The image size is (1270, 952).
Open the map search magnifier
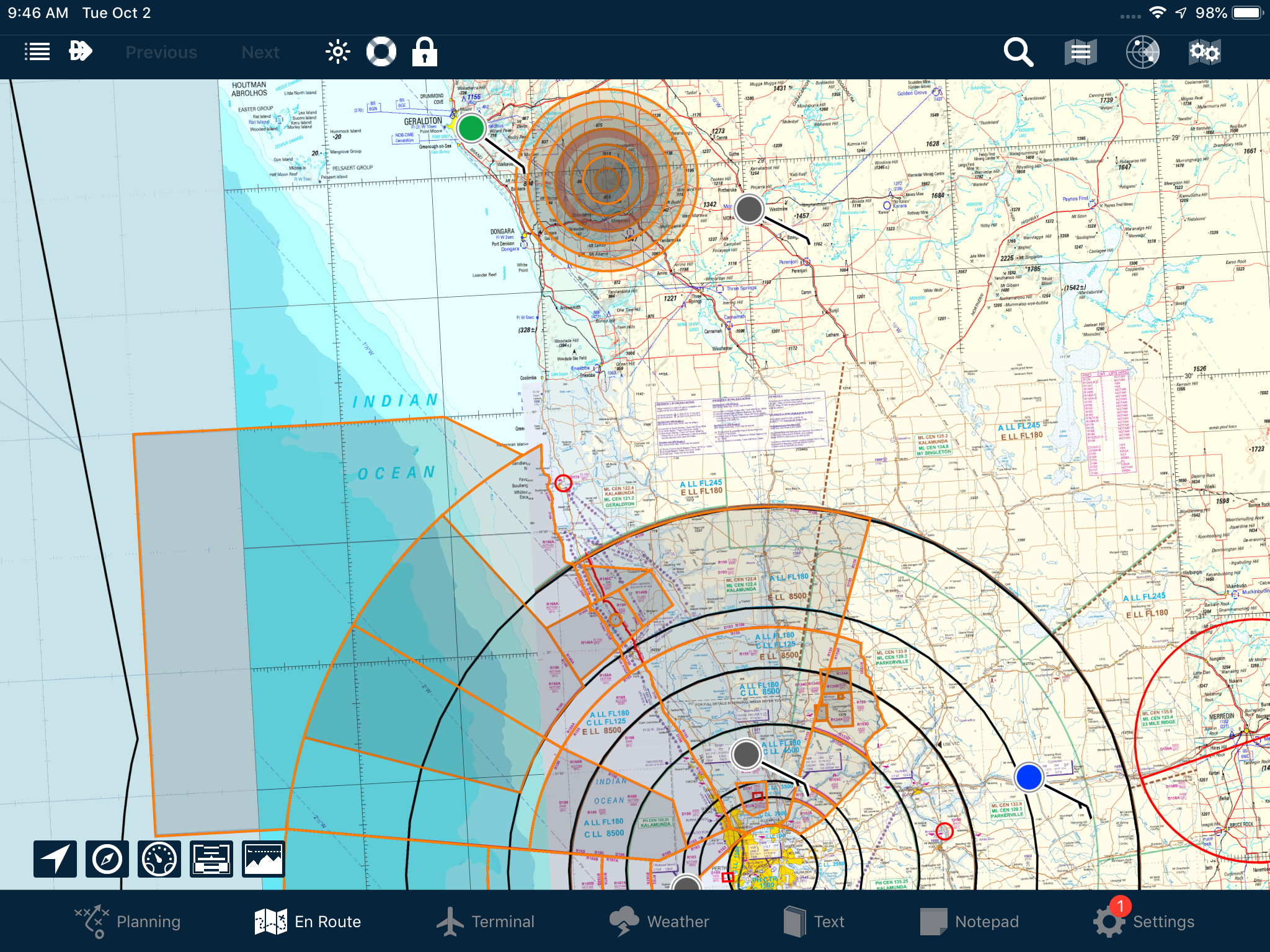pos(1018,52)
